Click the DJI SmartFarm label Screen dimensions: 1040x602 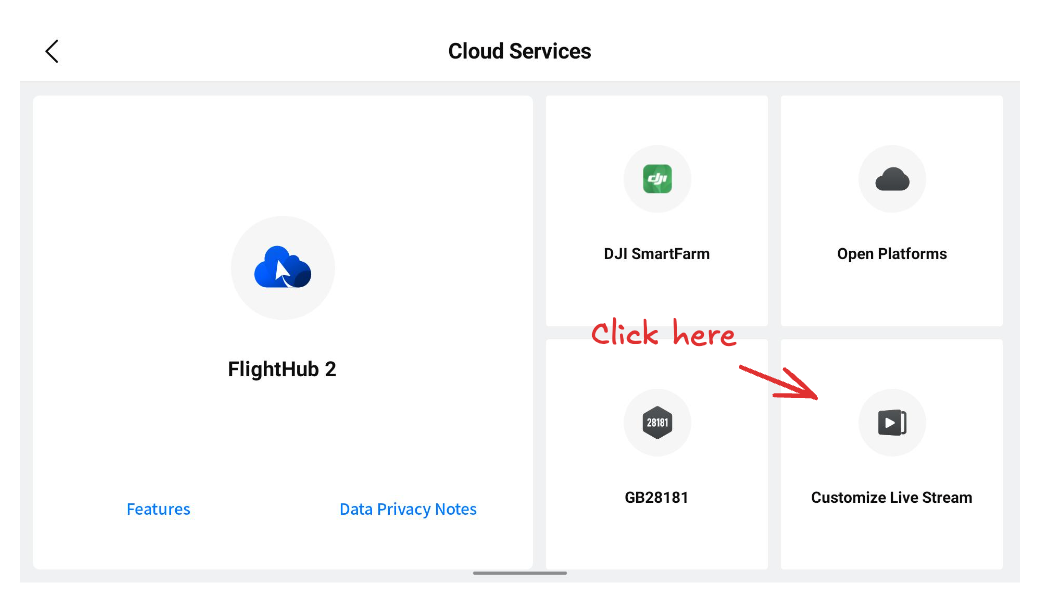coord(657,254)
